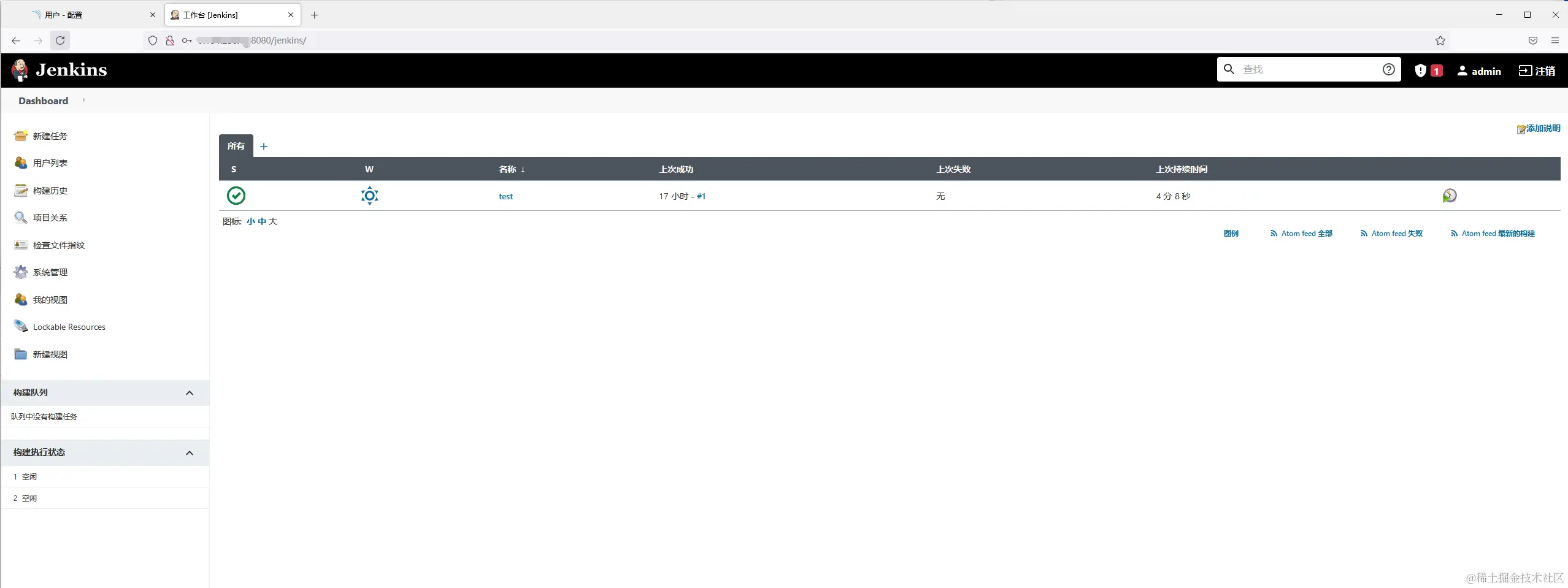The image size is (1568, 588).
Task: Open 项目关系 in the sidebar
Action: click(50, 218)
